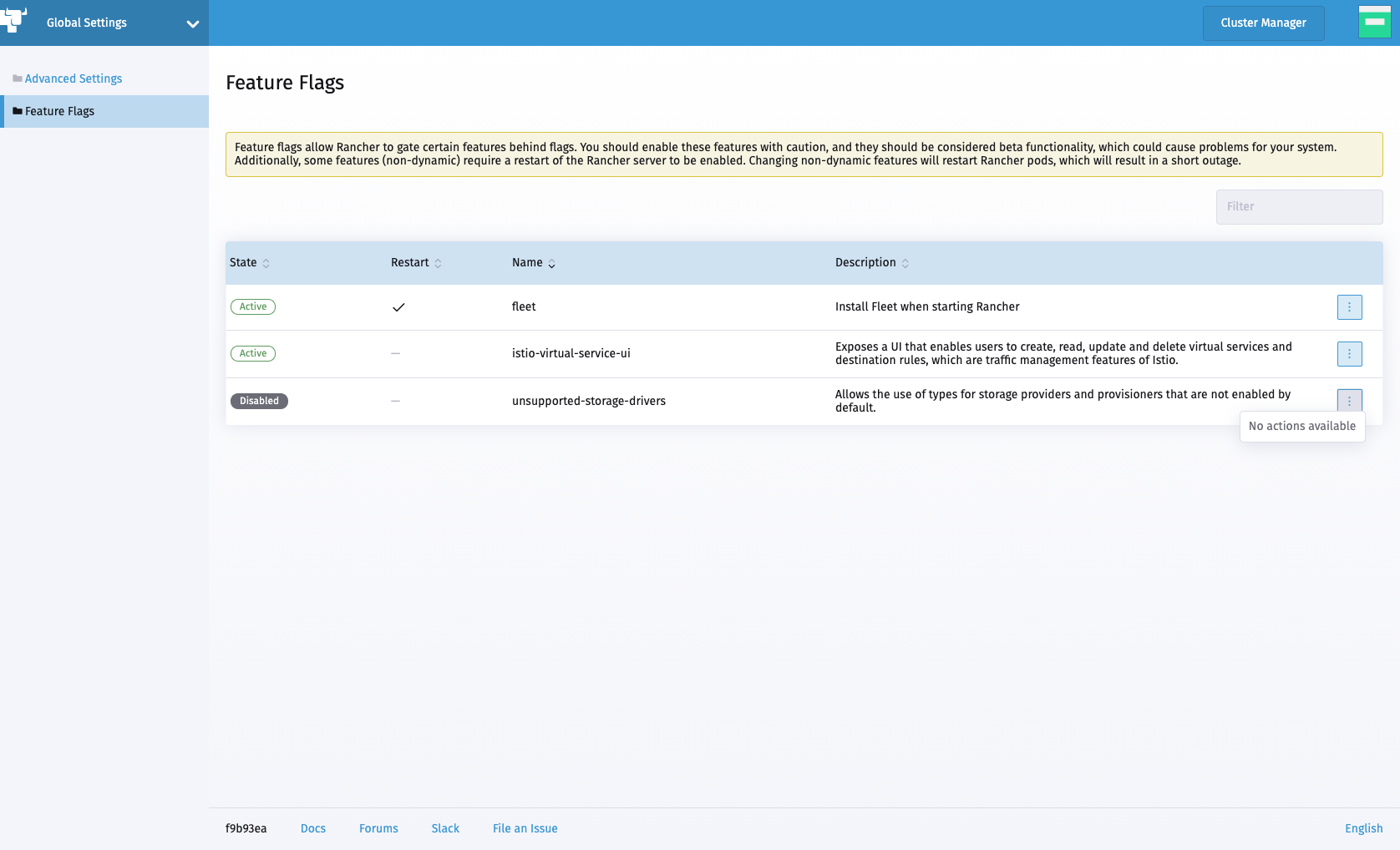The image size is (1400, 850).
Task: Toggle the Disabled badge on unsupported-storage-drivers
Action: pos(259,401)
